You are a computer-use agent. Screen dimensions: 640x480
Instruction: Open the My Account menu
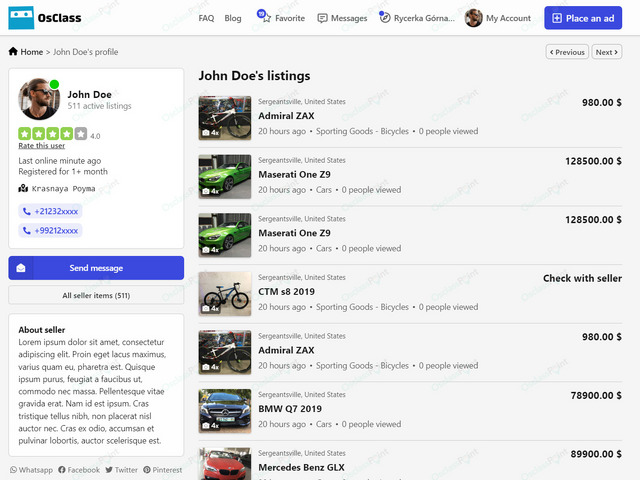[x=498, y=18]
